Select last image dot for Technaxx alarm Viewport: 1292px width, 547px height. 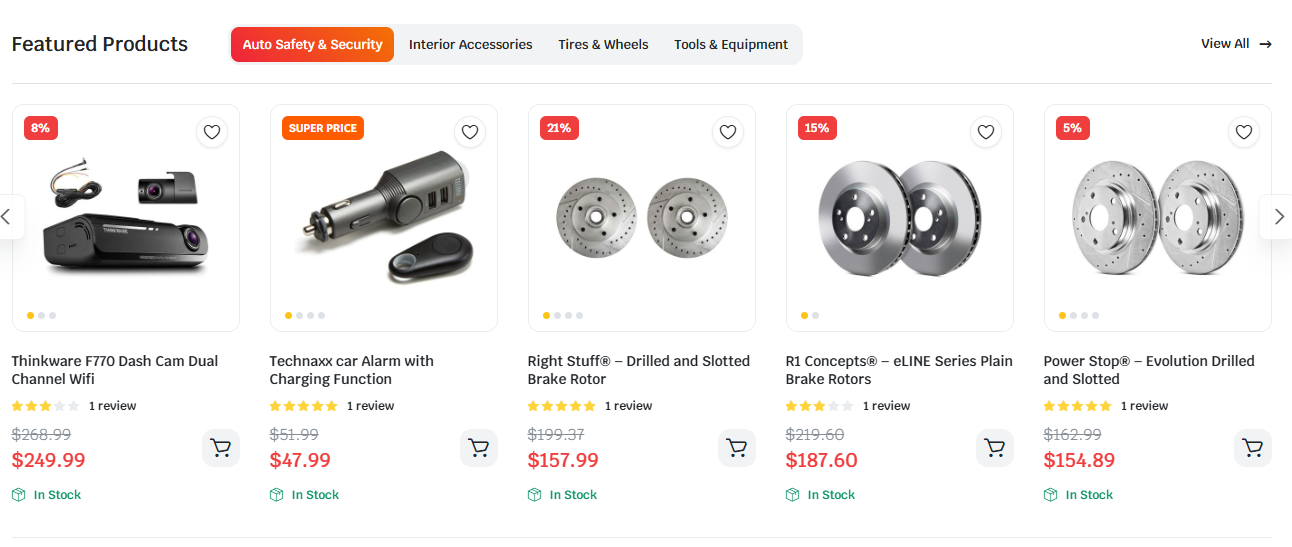(321, 316)
